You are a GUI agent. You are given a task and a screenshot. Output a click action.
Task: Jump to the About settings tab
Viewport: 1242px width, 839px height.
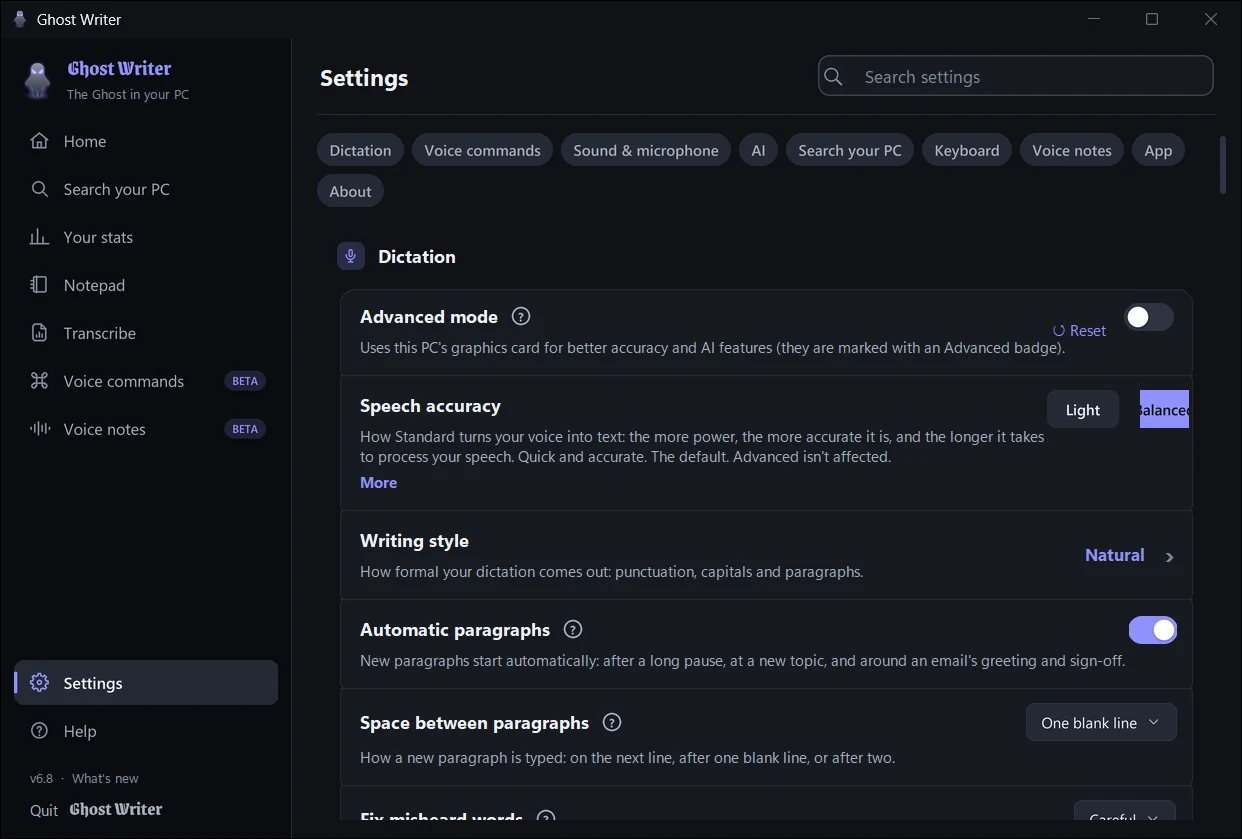click(350, 191)
